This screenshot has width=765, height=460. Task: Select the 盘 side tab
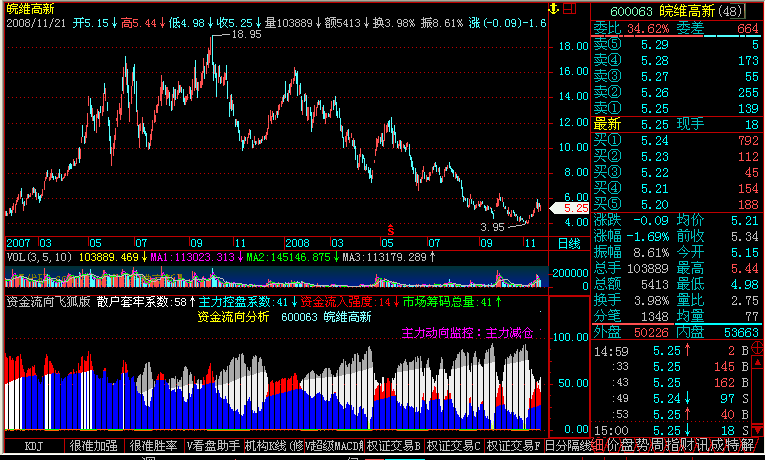[x=628, y=445]
